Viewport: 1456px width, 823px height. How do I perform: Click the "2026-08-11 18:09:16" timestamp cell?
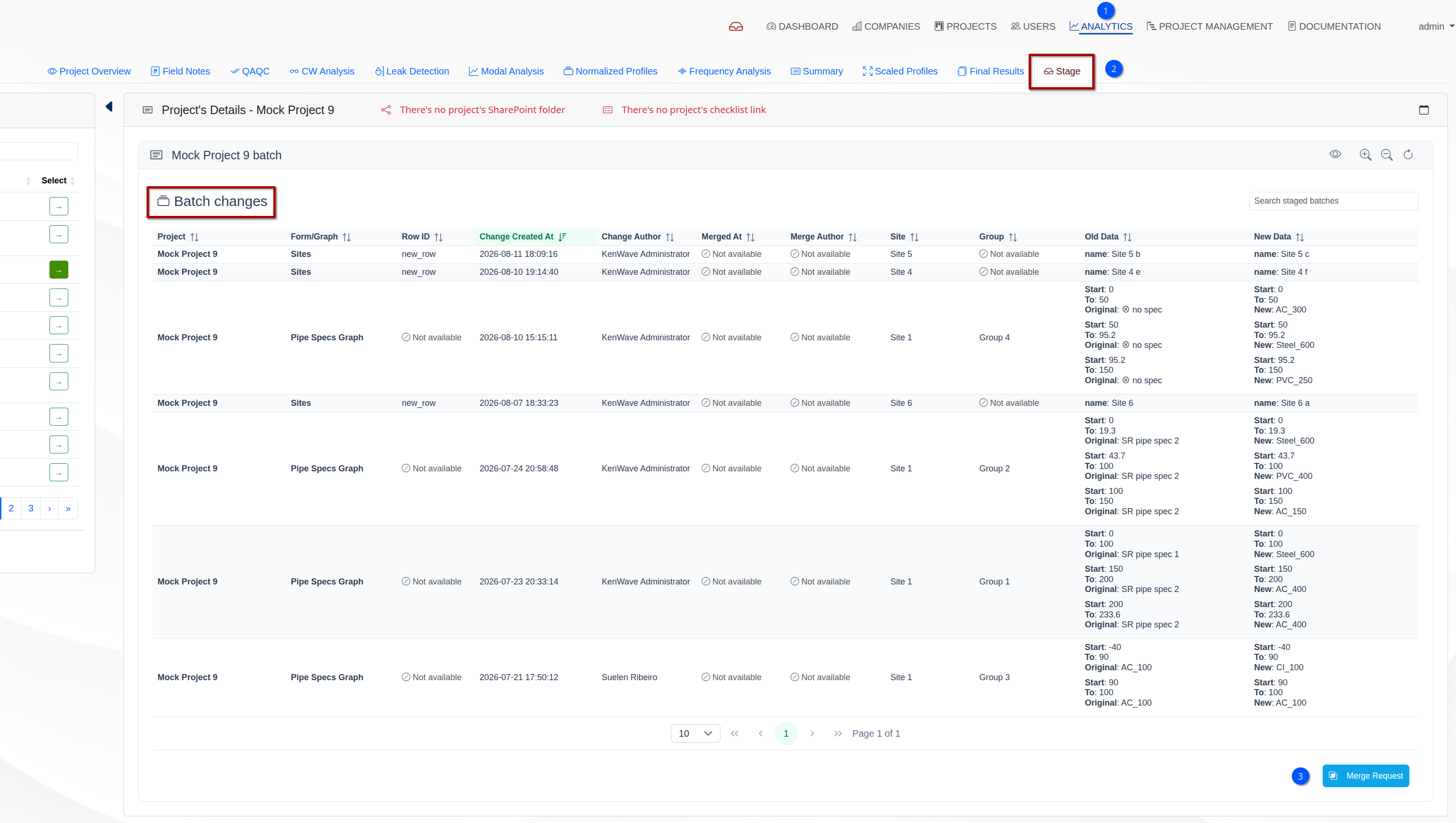tap(518, 255)
